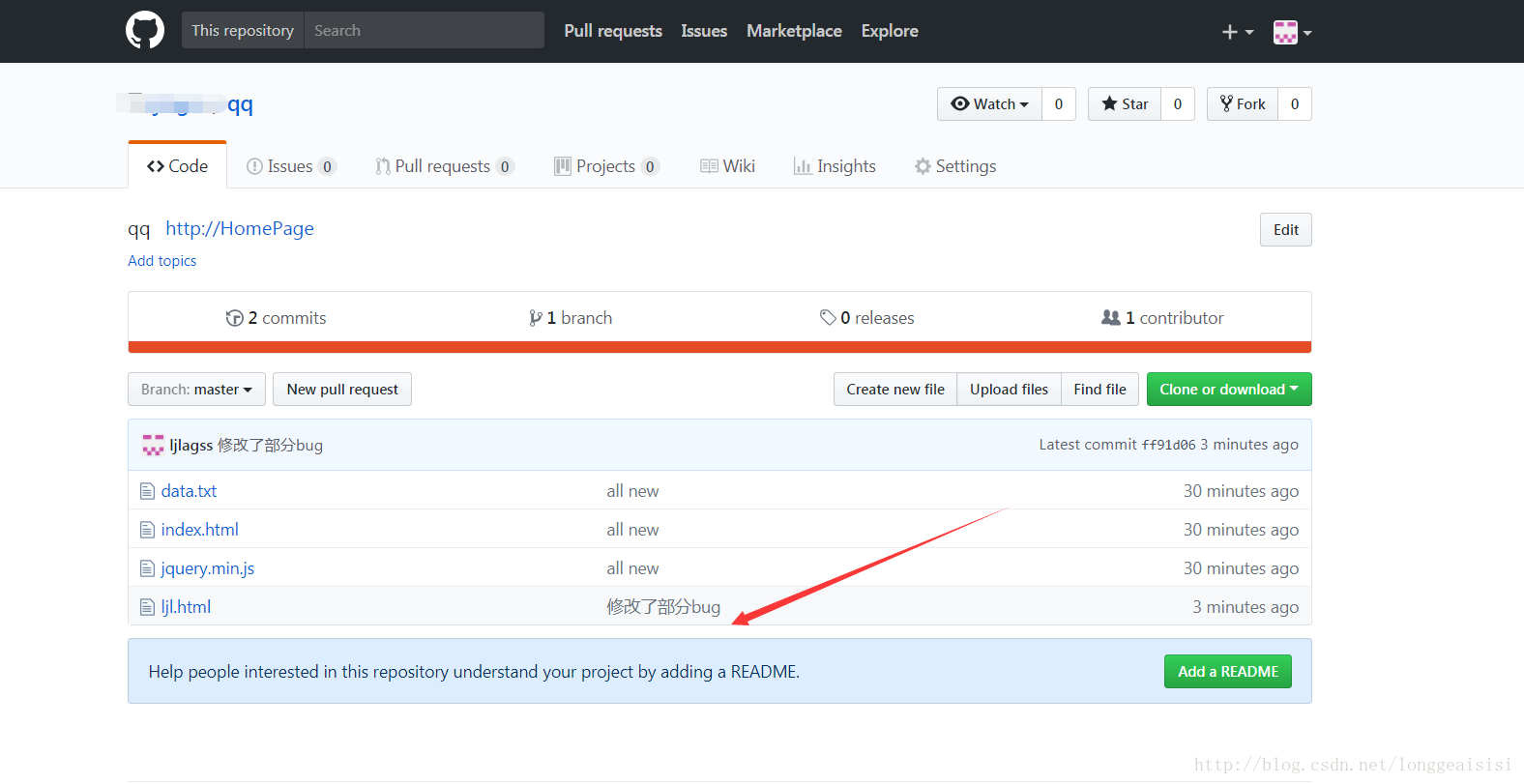Edit the repository description

point(1286,230)
